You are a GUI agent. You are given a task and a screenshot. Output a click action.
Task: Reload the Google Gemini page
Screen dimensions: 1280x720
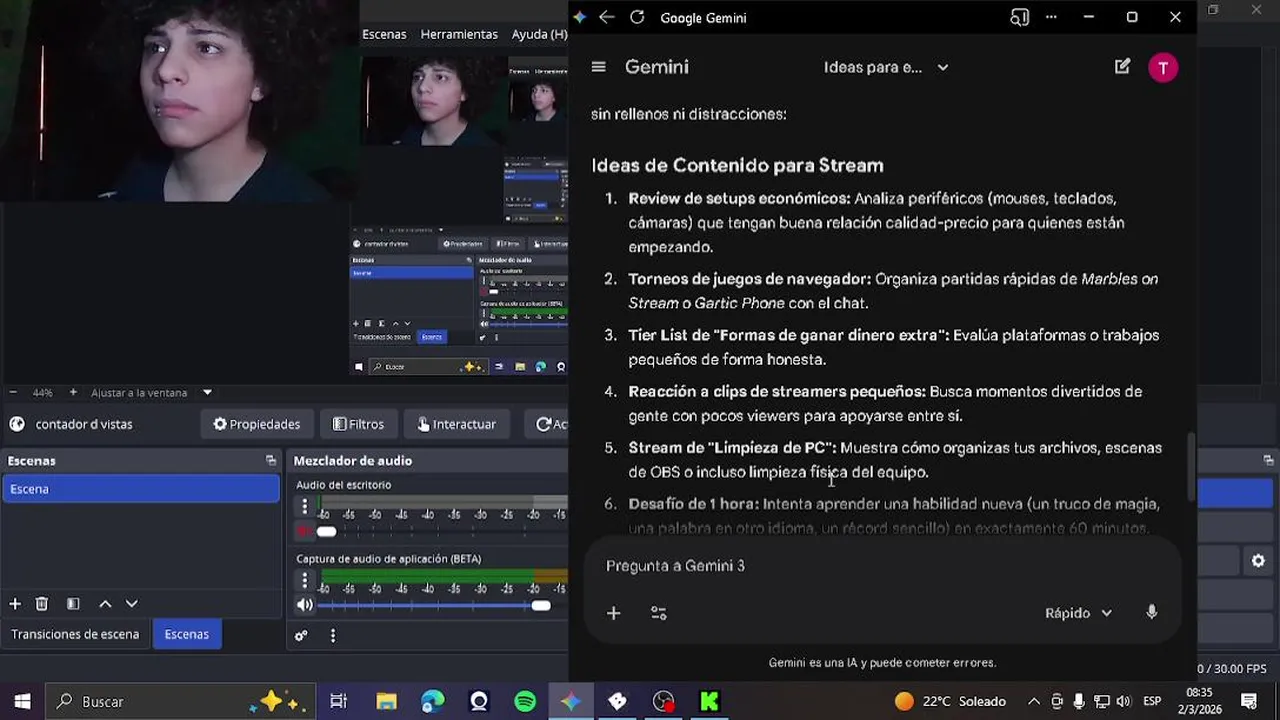[x=637, y=17]
